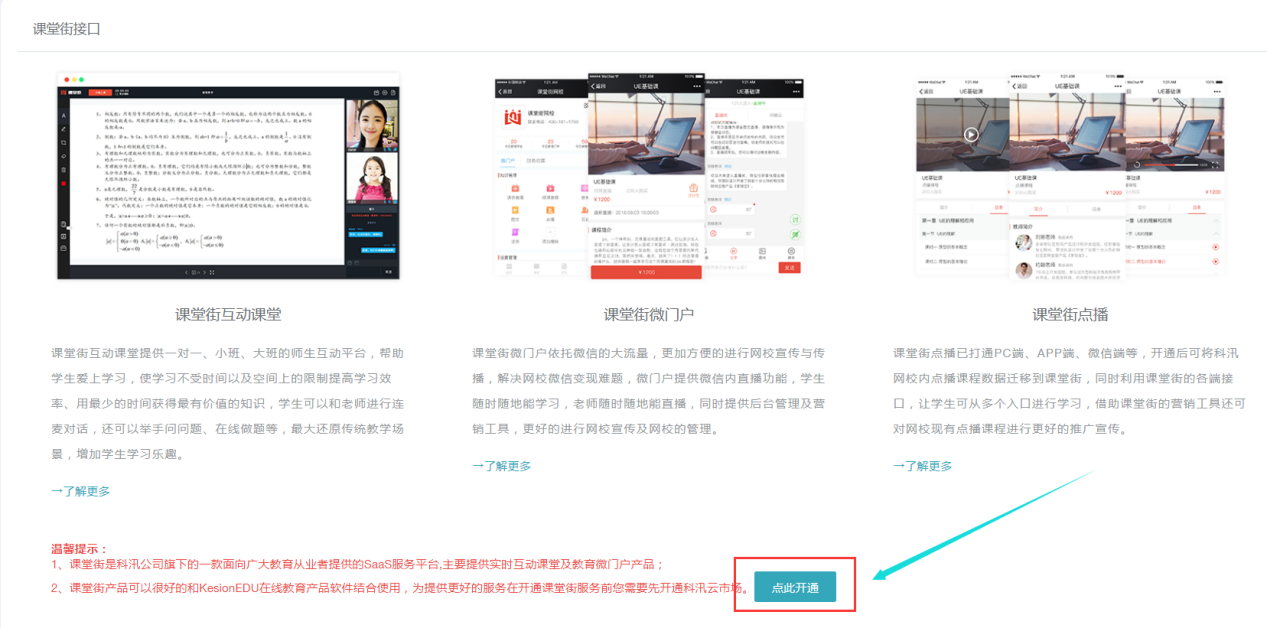Select the 课堂街互动课堂 heading
This screenshot has width=1267, height=628.
(x=228, y=314)
